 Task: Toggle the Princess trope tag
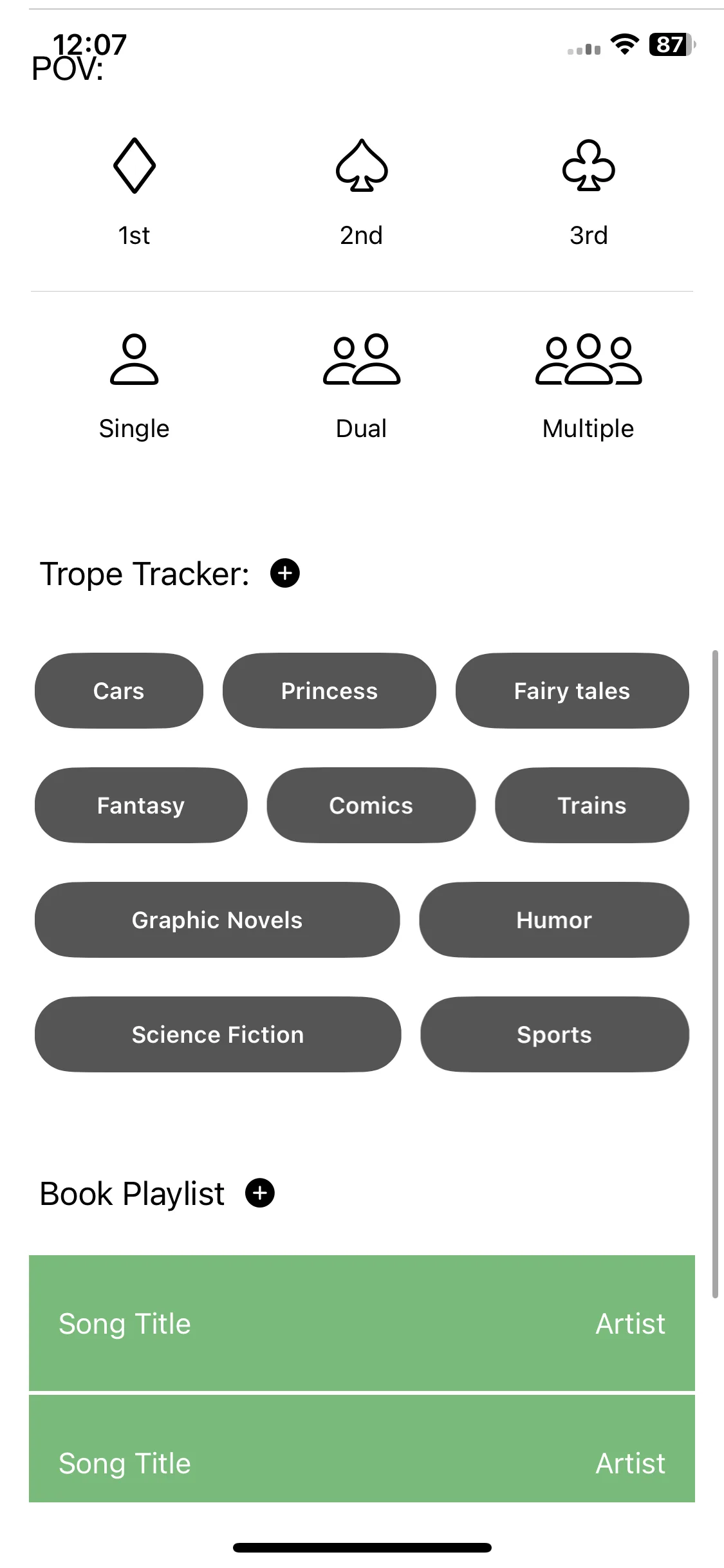(330, 691)
